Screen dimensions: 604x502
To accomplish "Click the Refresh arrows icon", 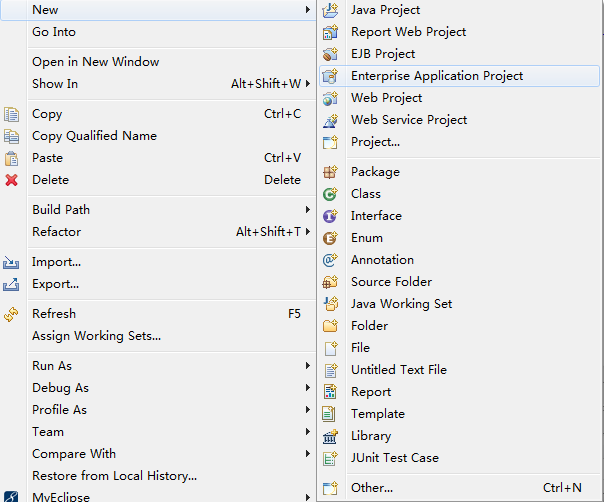I will [x=11, y=314].
